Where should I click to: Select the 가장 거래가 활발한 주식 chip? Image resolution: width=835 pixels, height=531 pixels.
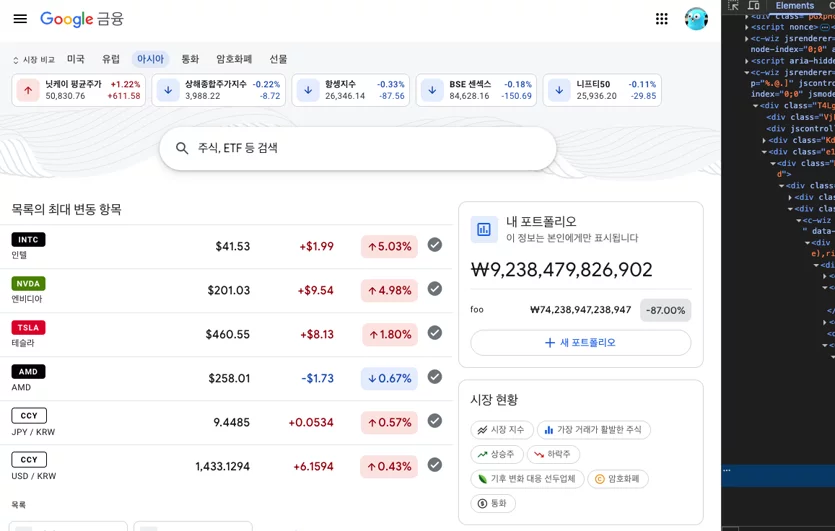pos(593,430)
